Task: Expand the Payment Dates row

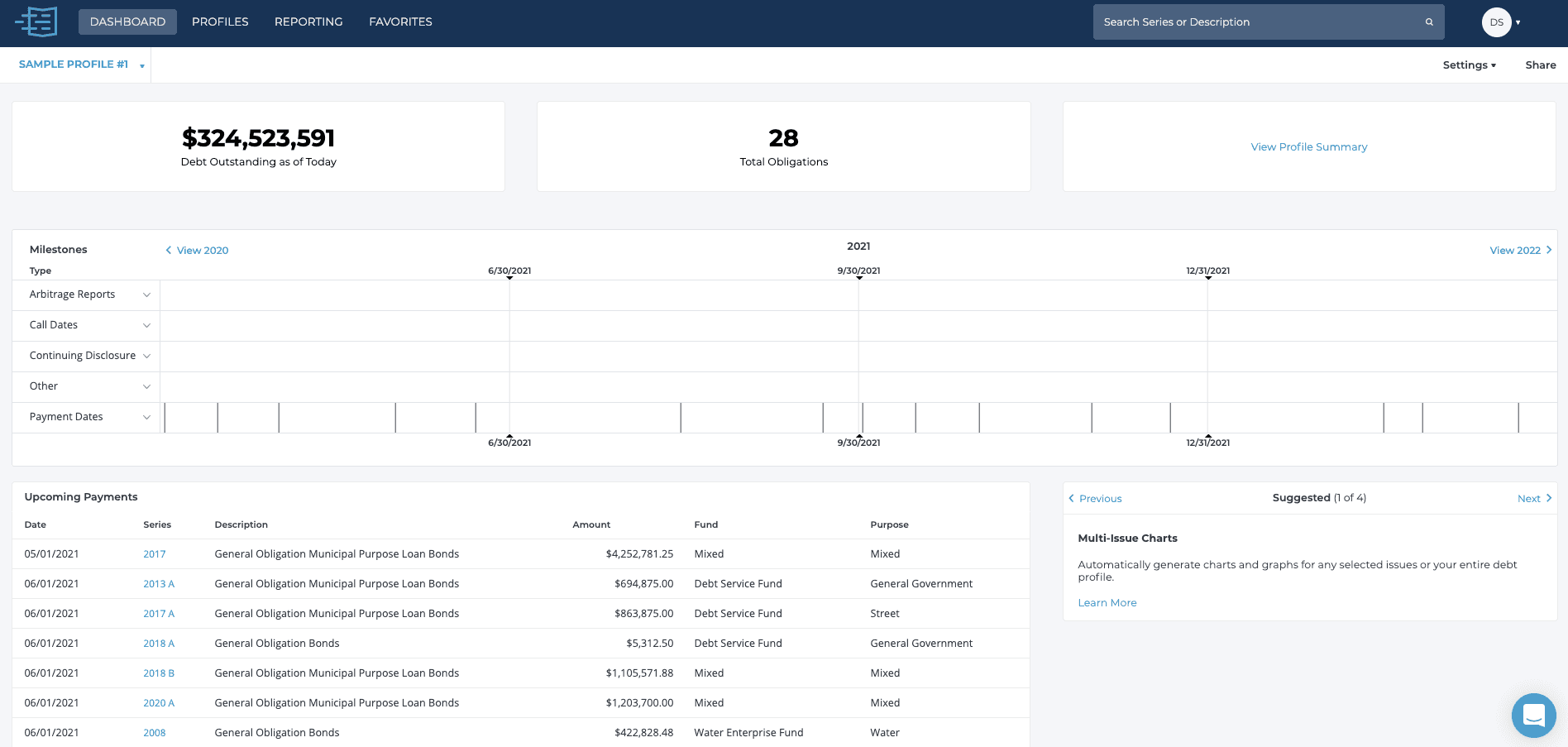Action: [x=146, y=417]
